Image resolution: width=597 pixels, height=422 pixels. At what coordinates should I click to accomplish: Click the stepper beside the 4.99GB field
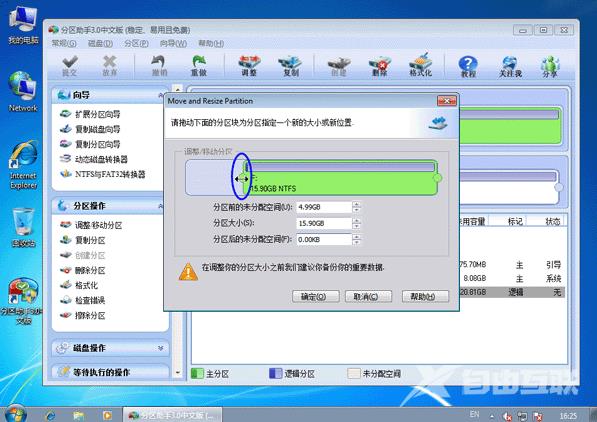[x=356, y=207]
